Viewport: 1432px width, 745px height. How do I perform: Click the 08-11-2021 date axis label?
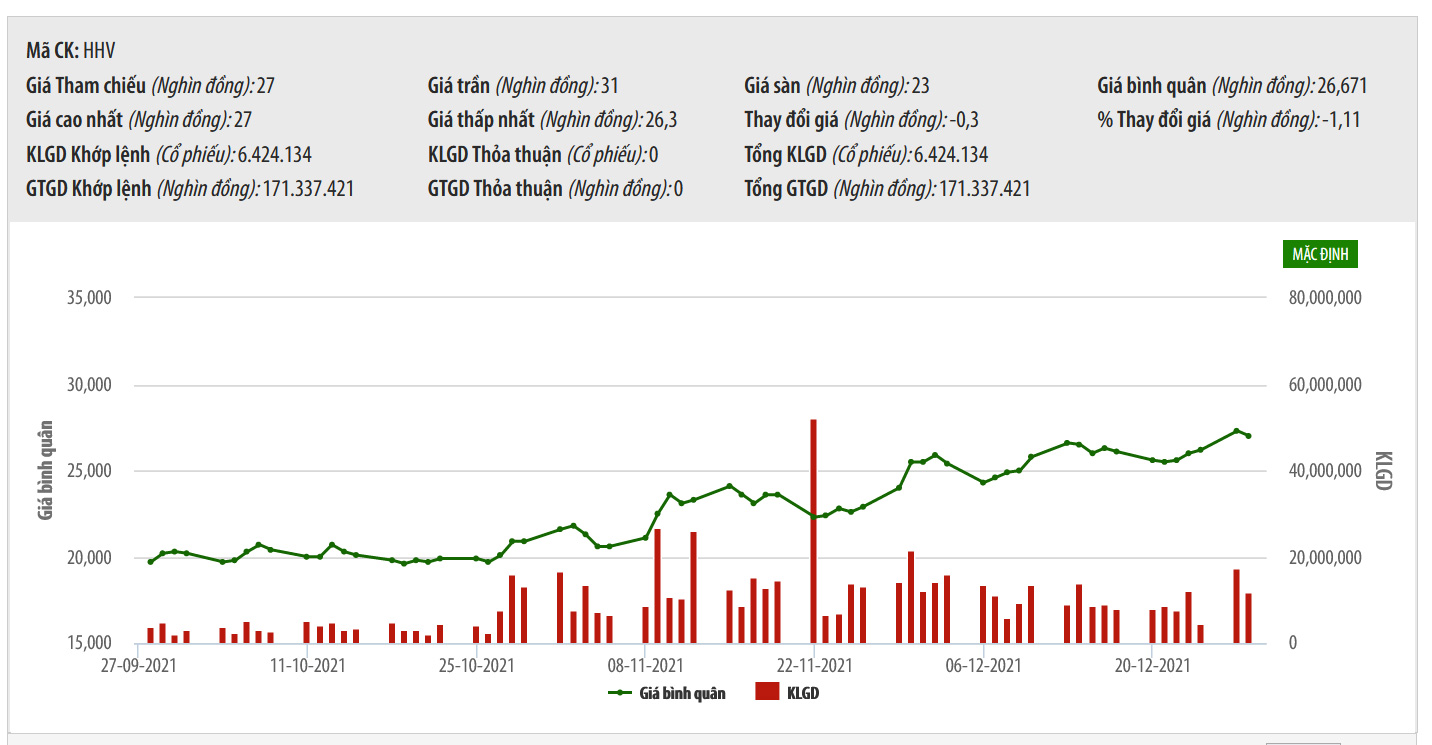645,664
